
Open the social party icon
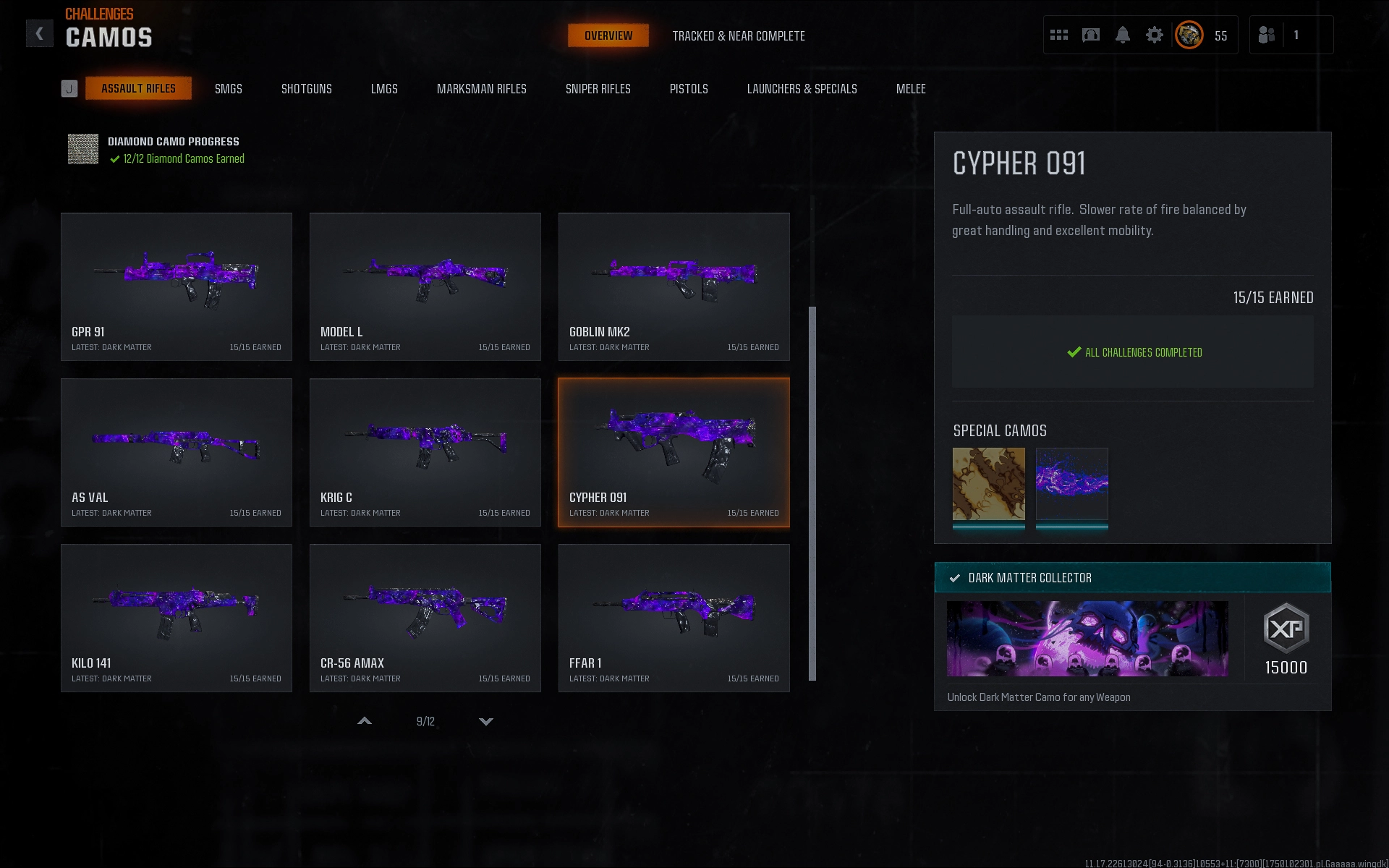tap(1267, 35)
